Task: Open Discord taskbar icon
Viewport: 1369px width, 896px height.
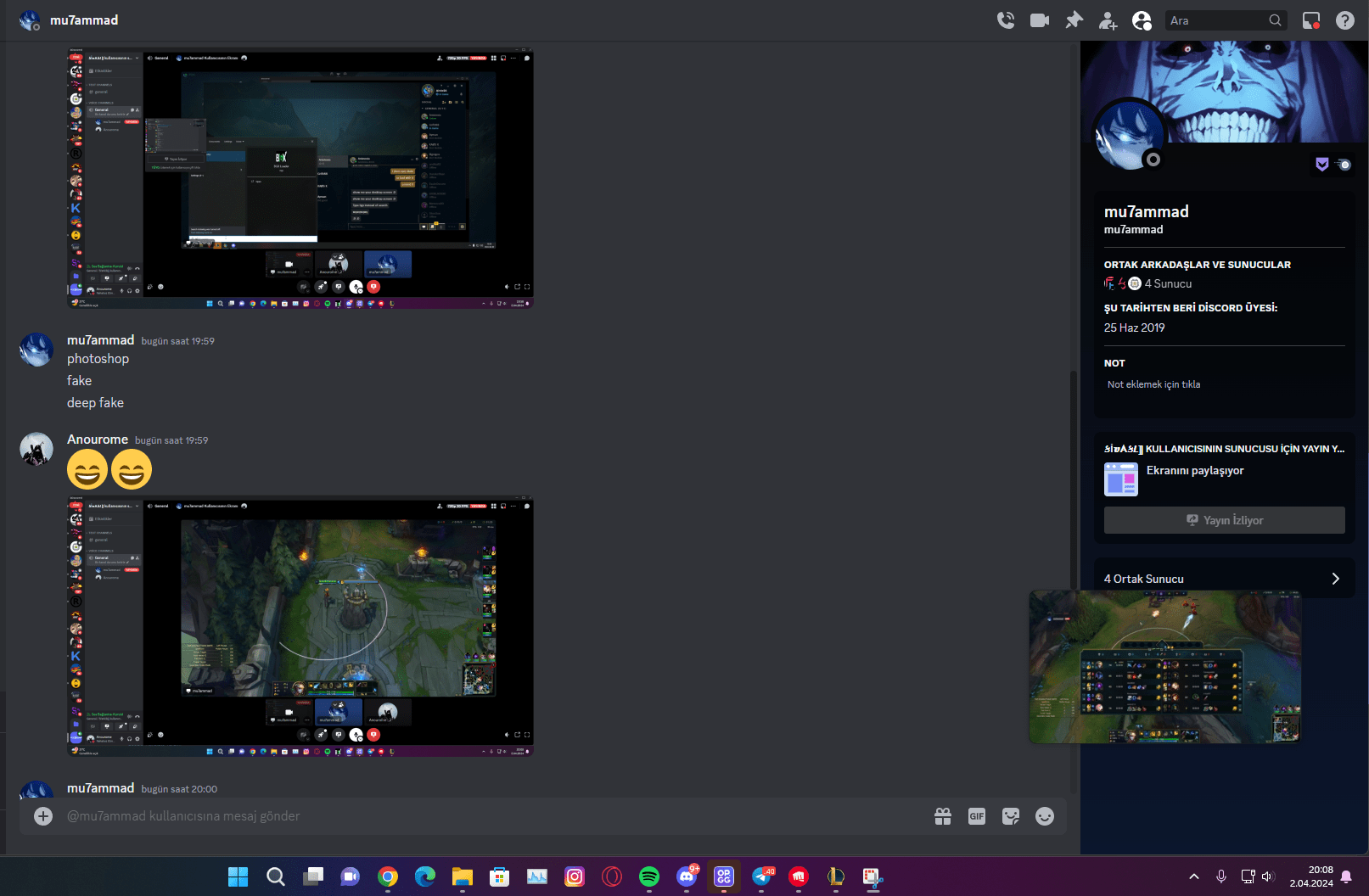Action: click(x=687, y=876)
